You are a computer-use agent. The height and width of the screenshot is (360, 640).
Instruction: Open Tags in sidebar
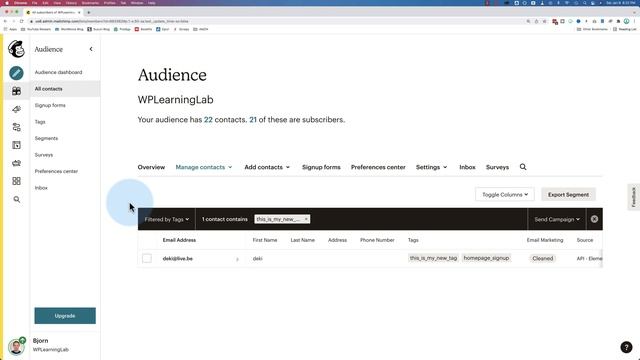[x=40, y=122]
